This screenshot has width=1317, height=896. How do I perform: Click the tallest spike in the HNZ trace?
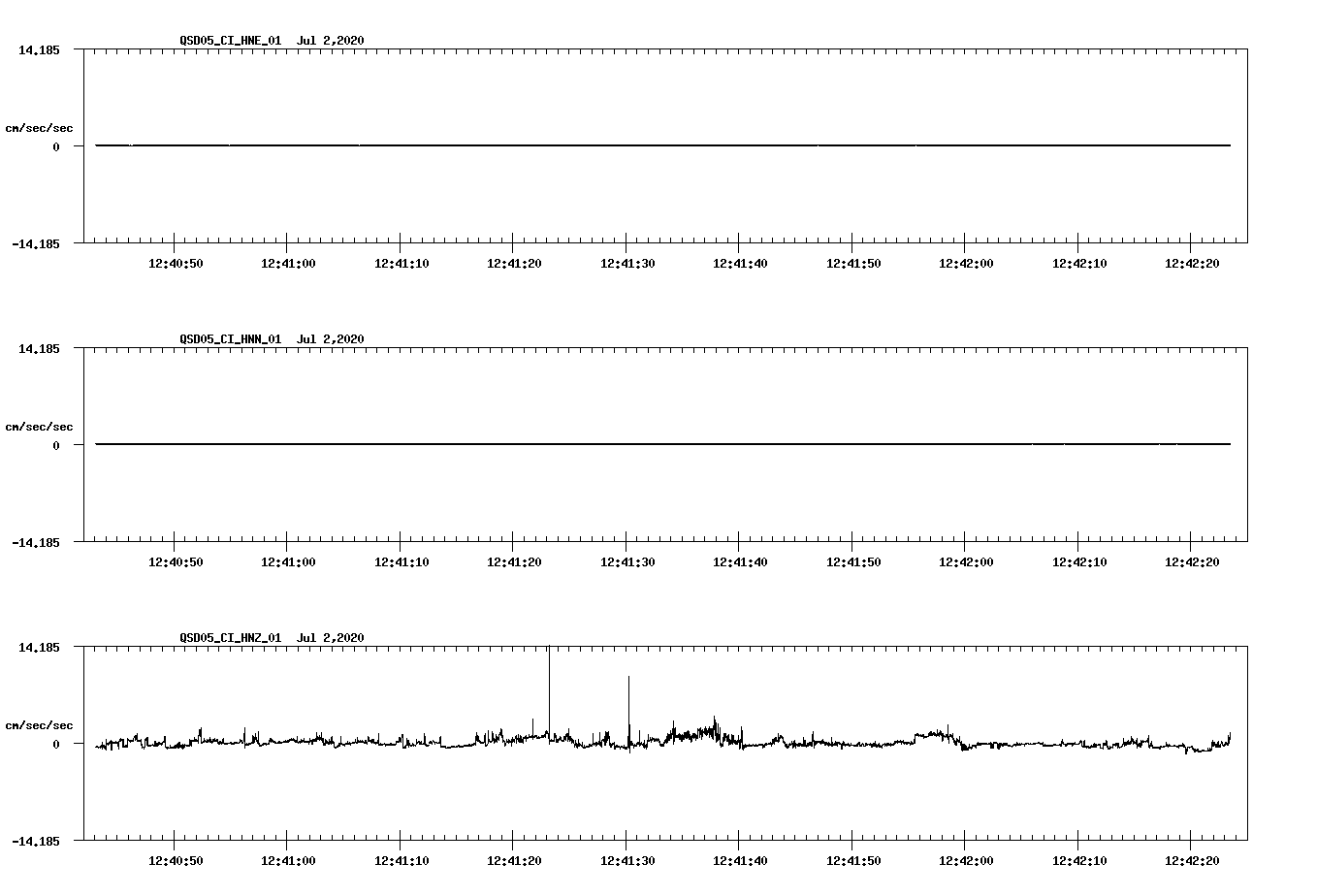549,693
